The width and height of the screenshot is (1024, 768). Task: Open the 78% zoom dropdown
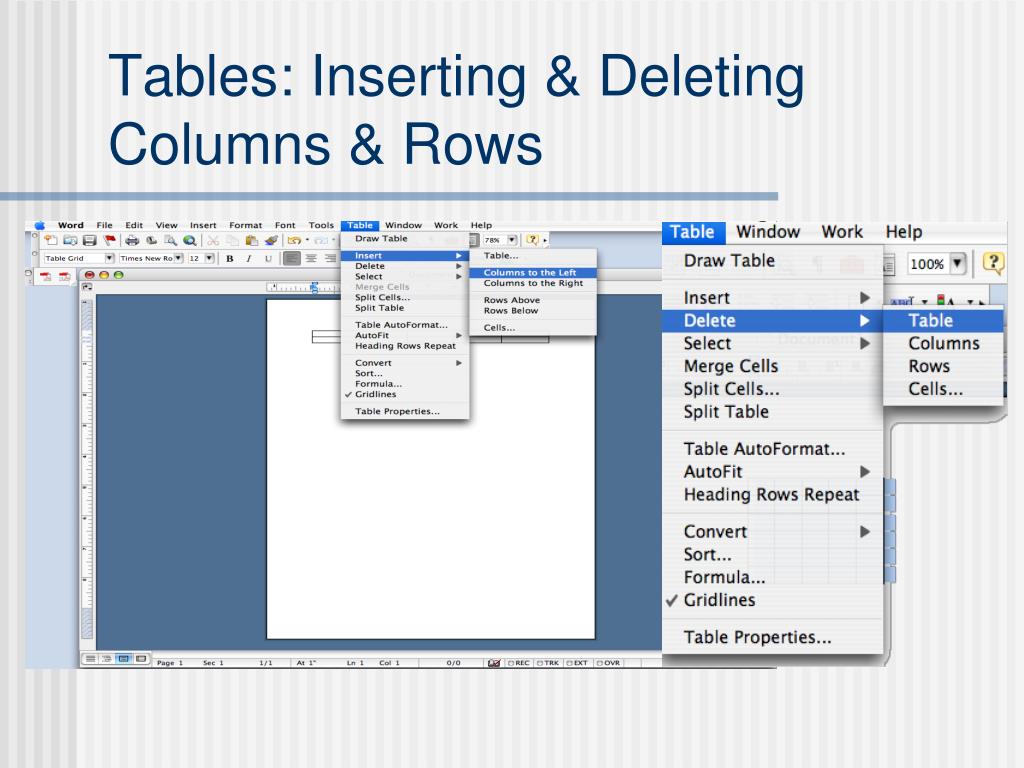tap(512, 240)
